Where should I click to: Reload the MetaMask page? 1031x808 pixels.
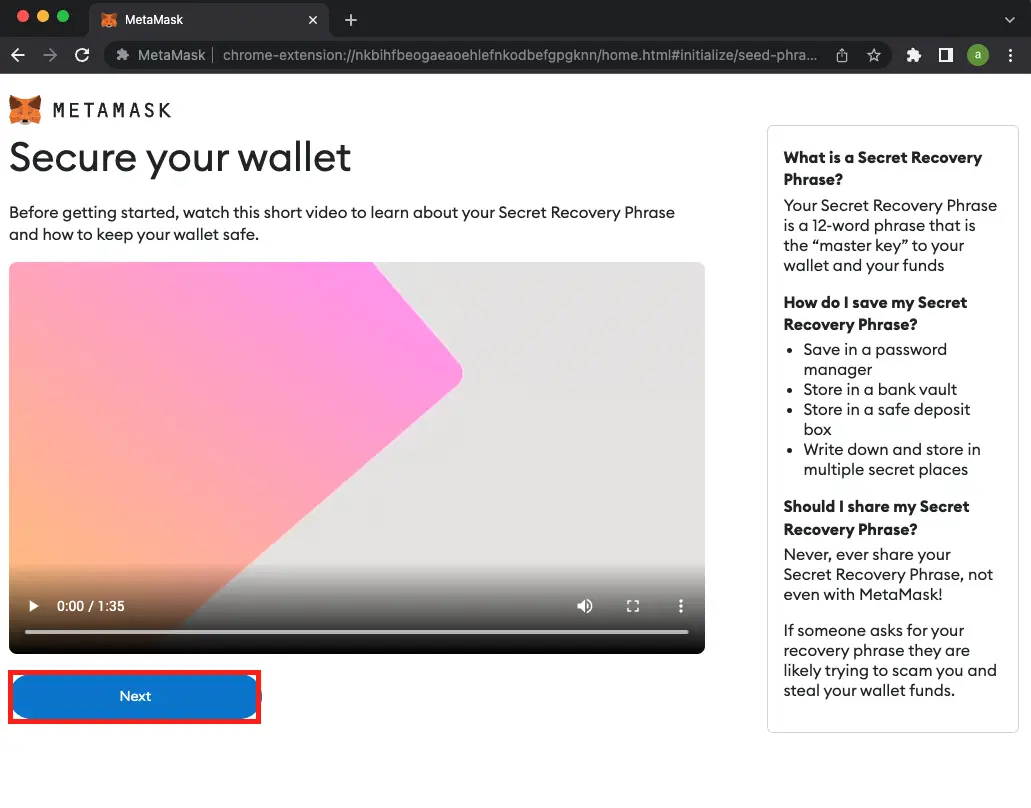pos(82,55)
